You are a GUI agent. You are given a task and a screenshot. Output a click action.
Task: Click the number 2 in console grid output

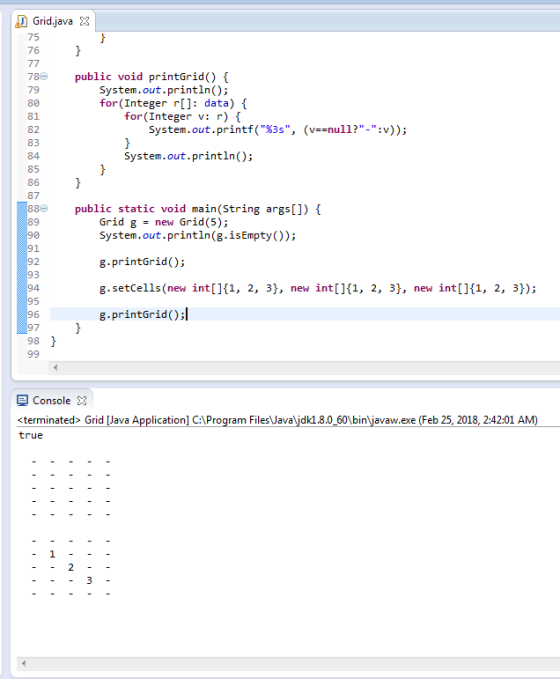(71, 567)
